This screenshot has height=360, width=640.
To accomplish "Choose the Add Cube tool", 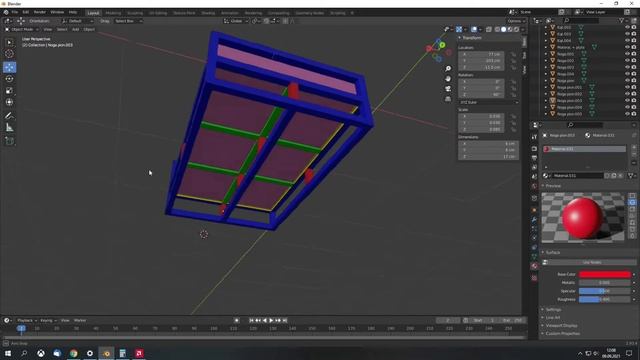I will point(9,141).
